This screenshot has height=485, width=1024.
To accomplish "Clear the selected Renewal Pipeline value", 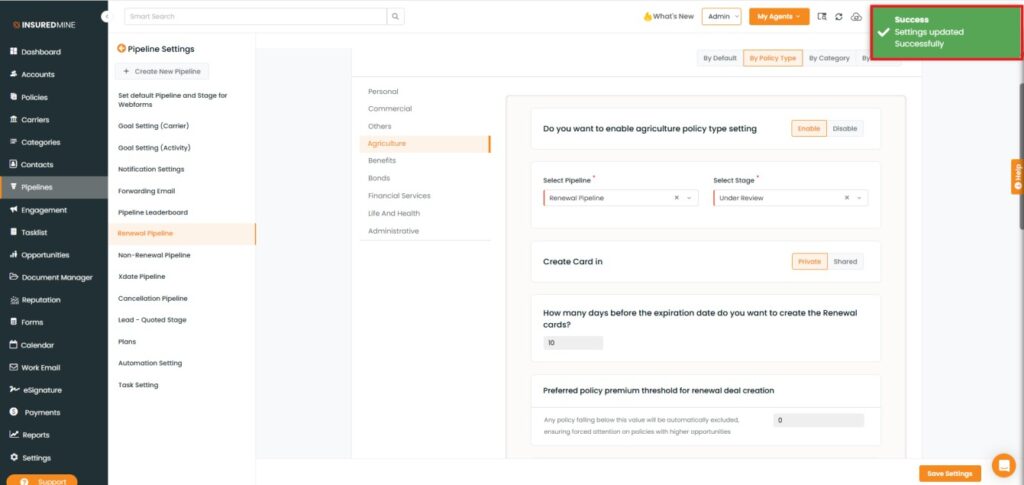I will (x=677, y=198).
